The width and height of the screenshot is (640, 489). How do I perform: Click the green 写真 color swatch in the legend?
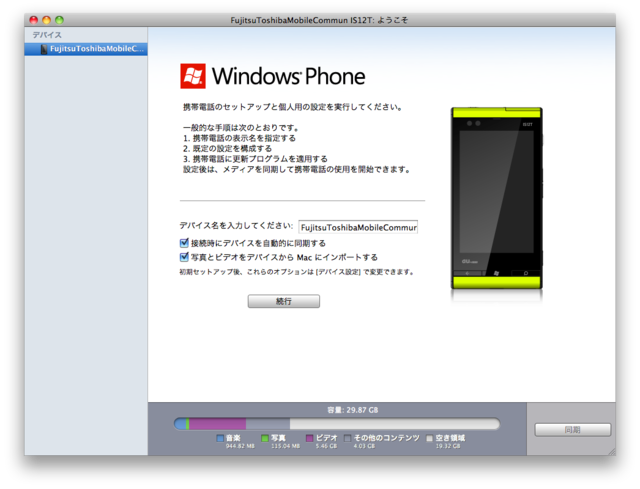pos(264,438)
